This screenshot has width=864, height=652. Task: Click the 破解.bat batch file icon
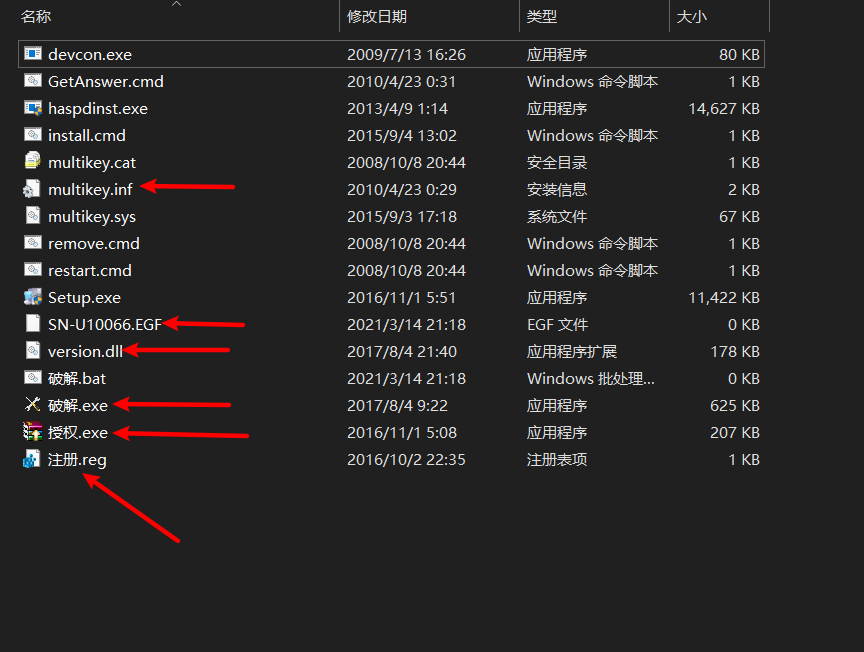point(33,378)
